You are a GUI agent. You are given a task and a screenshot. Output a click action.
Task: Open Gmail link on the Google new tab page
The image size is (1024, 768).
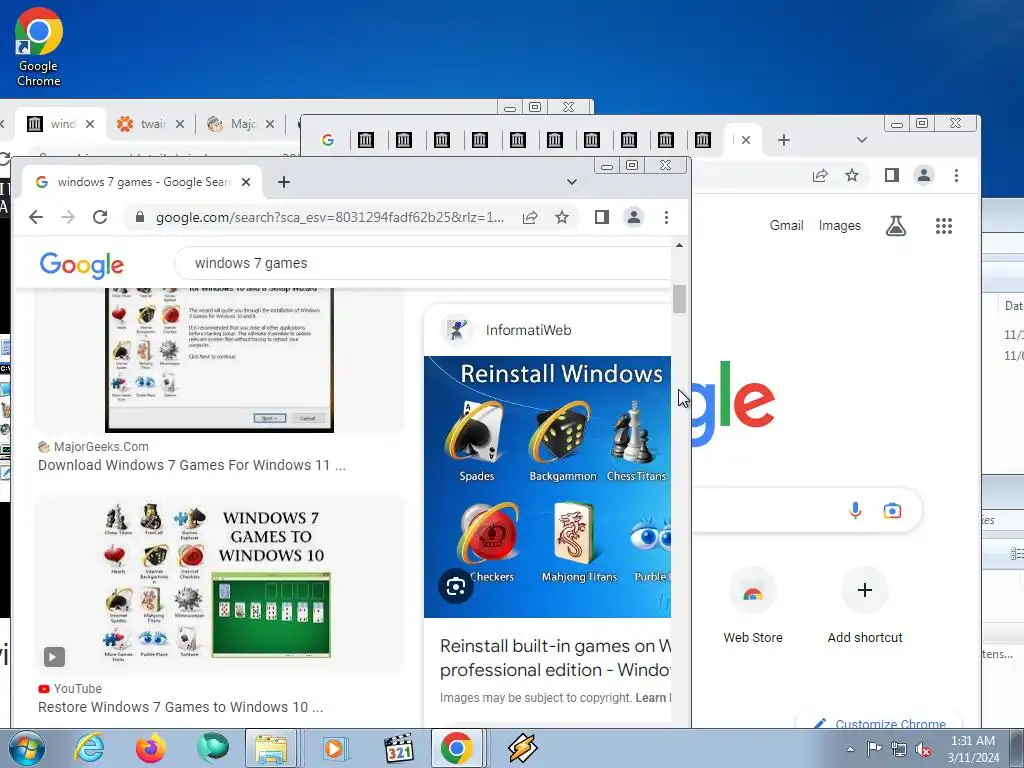pos(786,225)
